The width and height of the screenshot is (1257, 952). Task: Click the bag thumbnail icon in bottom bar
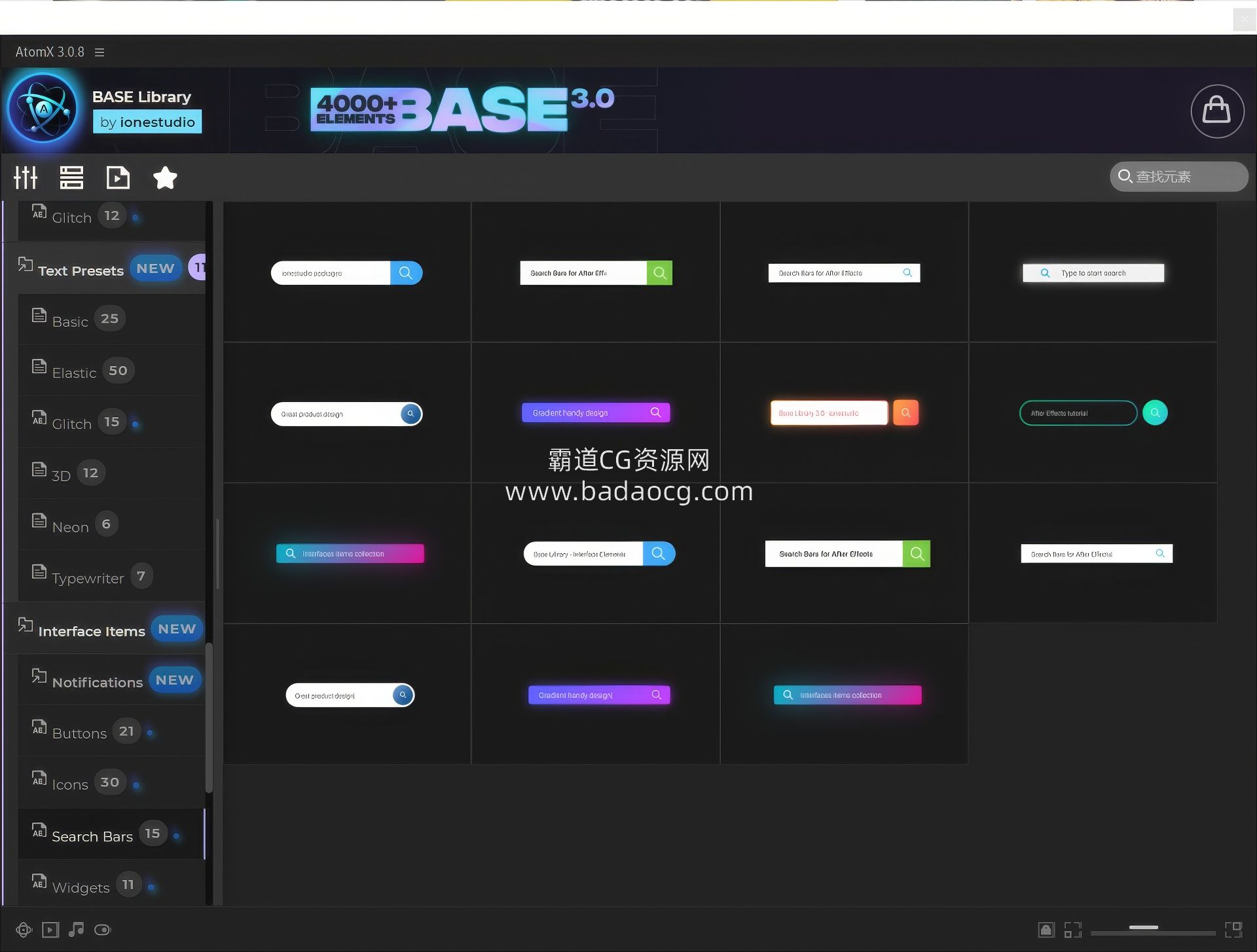point(1046,930)
